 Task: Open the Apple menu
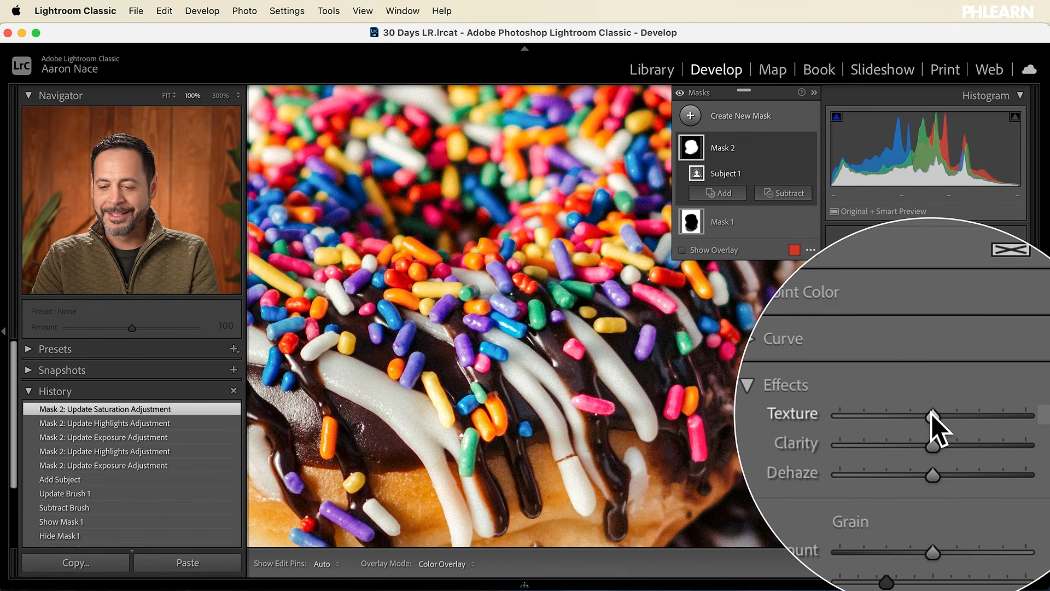[16, 11]
